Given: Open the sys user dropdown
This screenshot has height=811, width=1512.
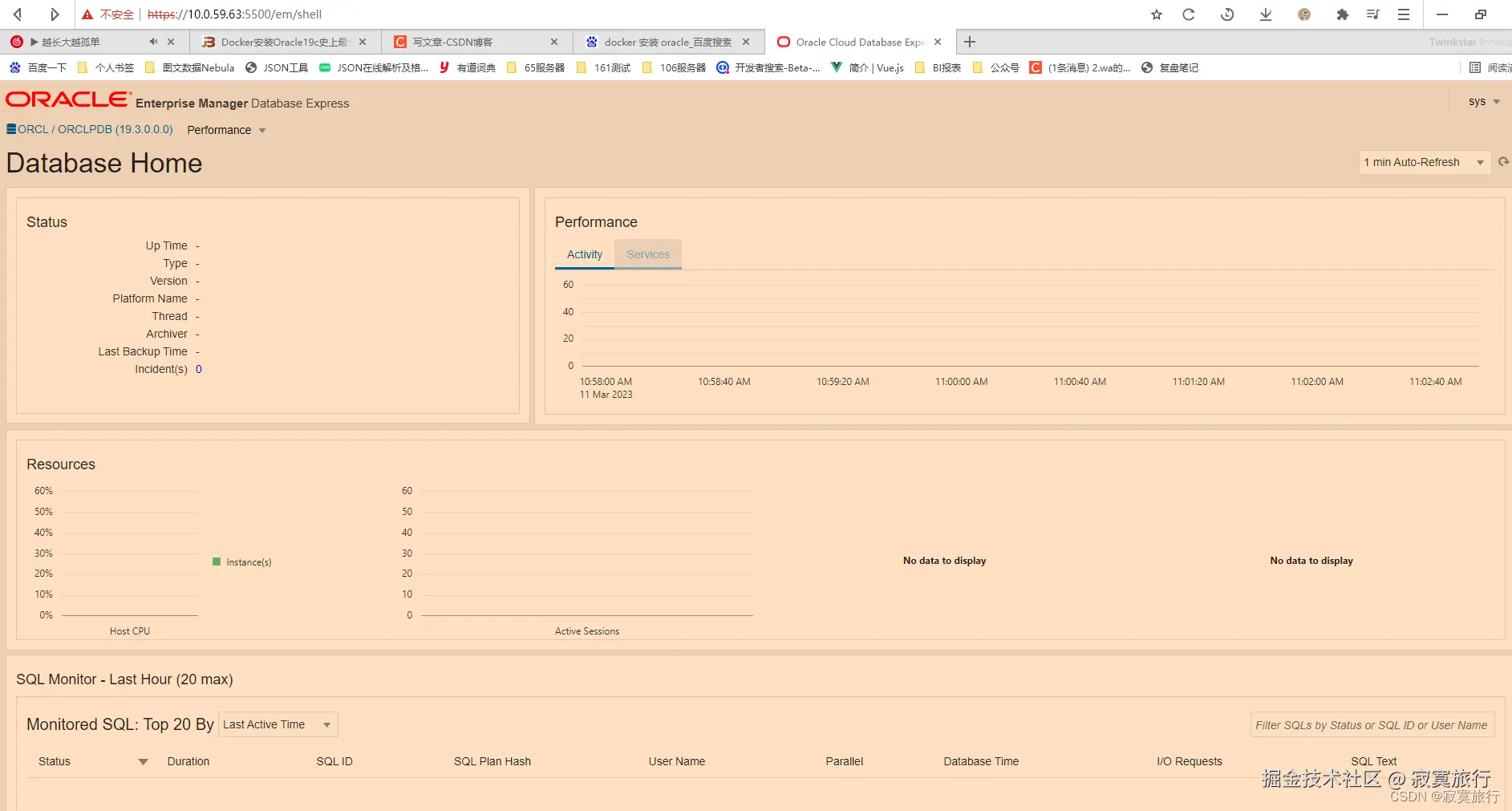Looking at the screenshot, I should click(x=1484, y=102).
